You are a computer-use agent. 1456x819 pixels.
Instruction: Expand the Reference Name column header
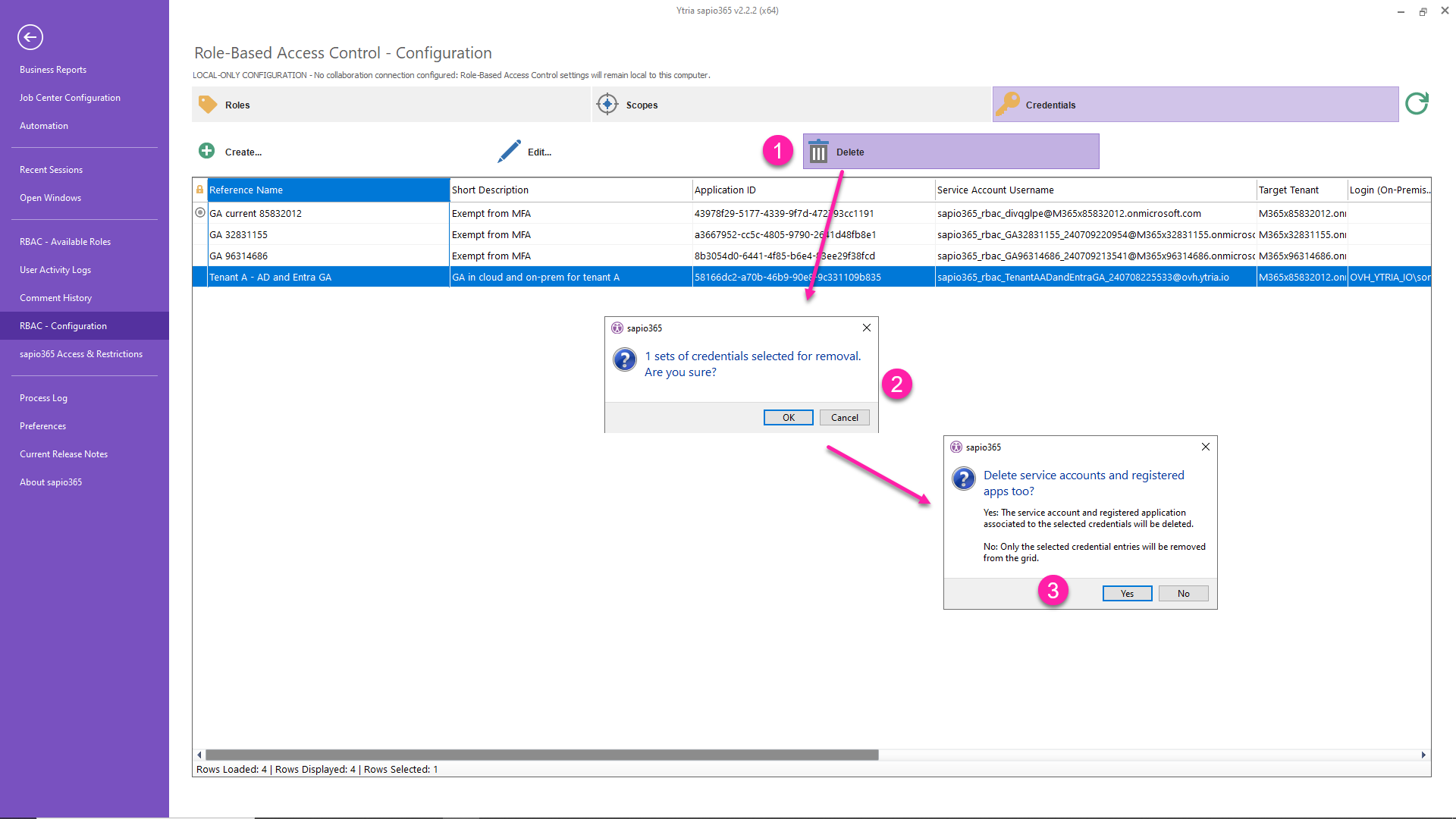[448, 189]
